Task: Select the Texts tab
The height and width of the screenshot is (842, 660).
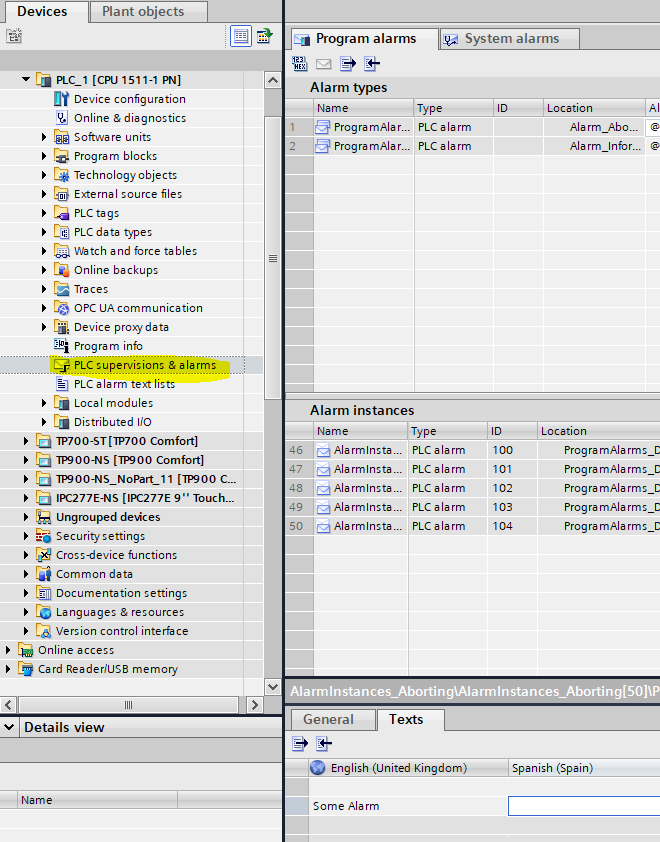Action: (410, 720)
